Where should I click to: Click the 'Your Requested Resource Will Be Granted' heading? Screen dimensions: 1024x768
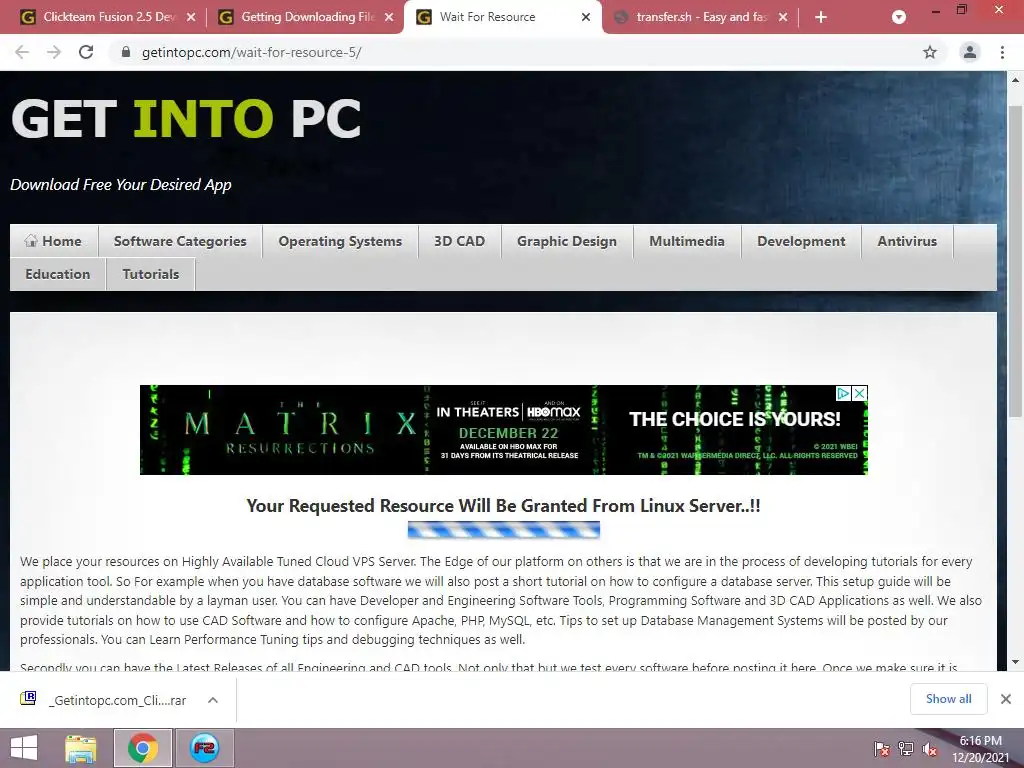pyautogui.click(x=503, y=505)
